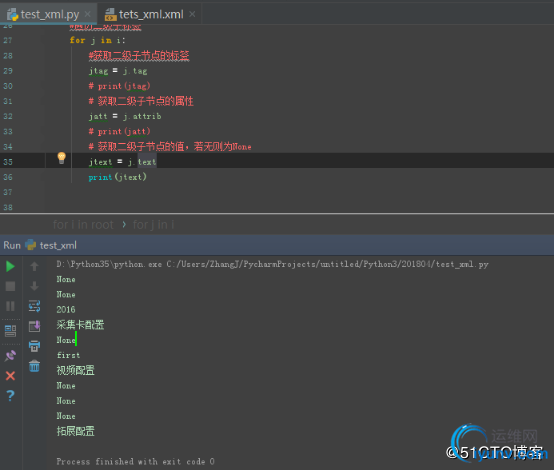Click 'Process finished with exit code 0'
The width and height of the screenshot is (554, 470).
(135, 462)
